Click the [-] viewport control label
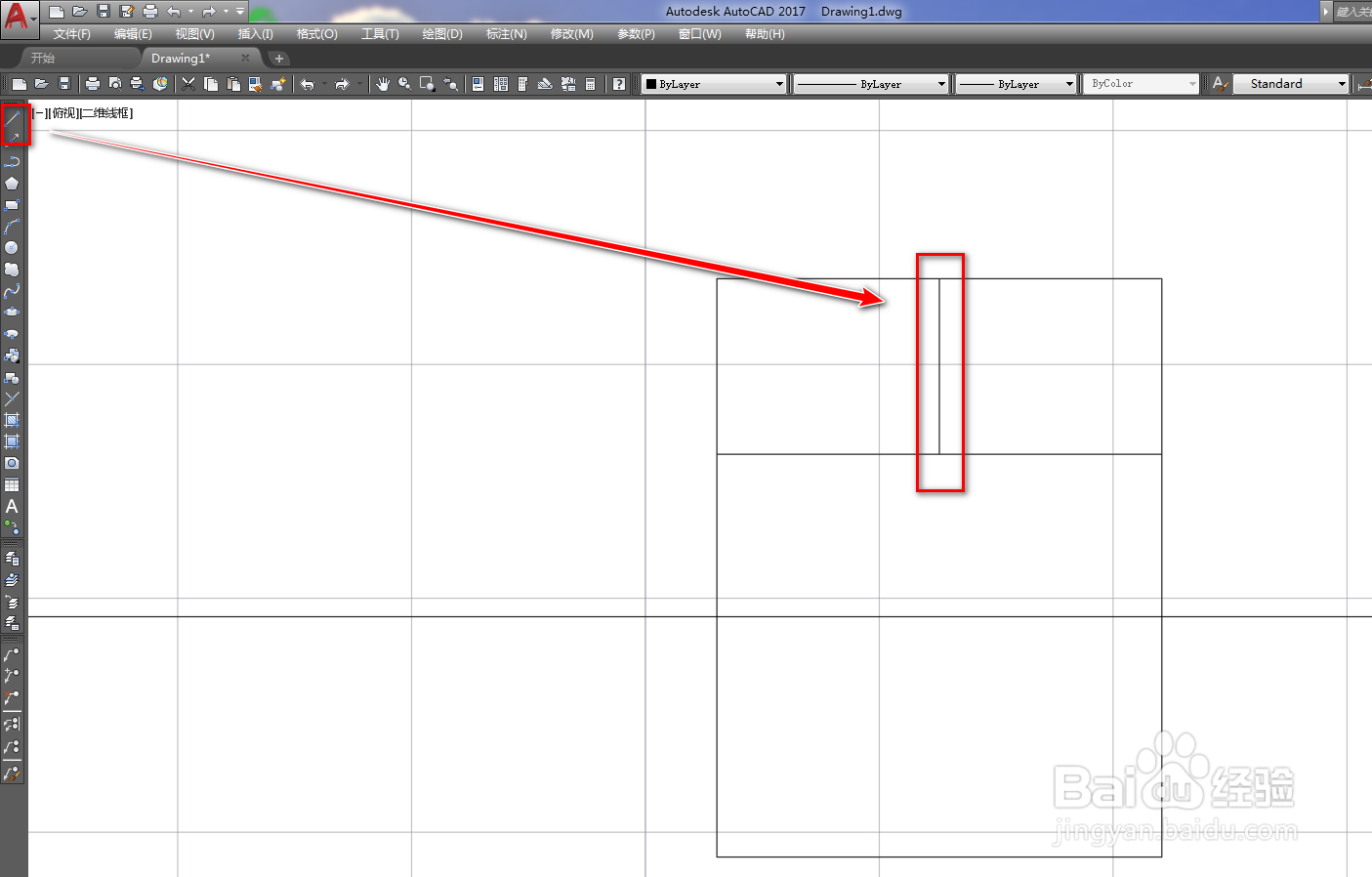Viewport: 1372px width, 877px height. click(x=39, y=113)
